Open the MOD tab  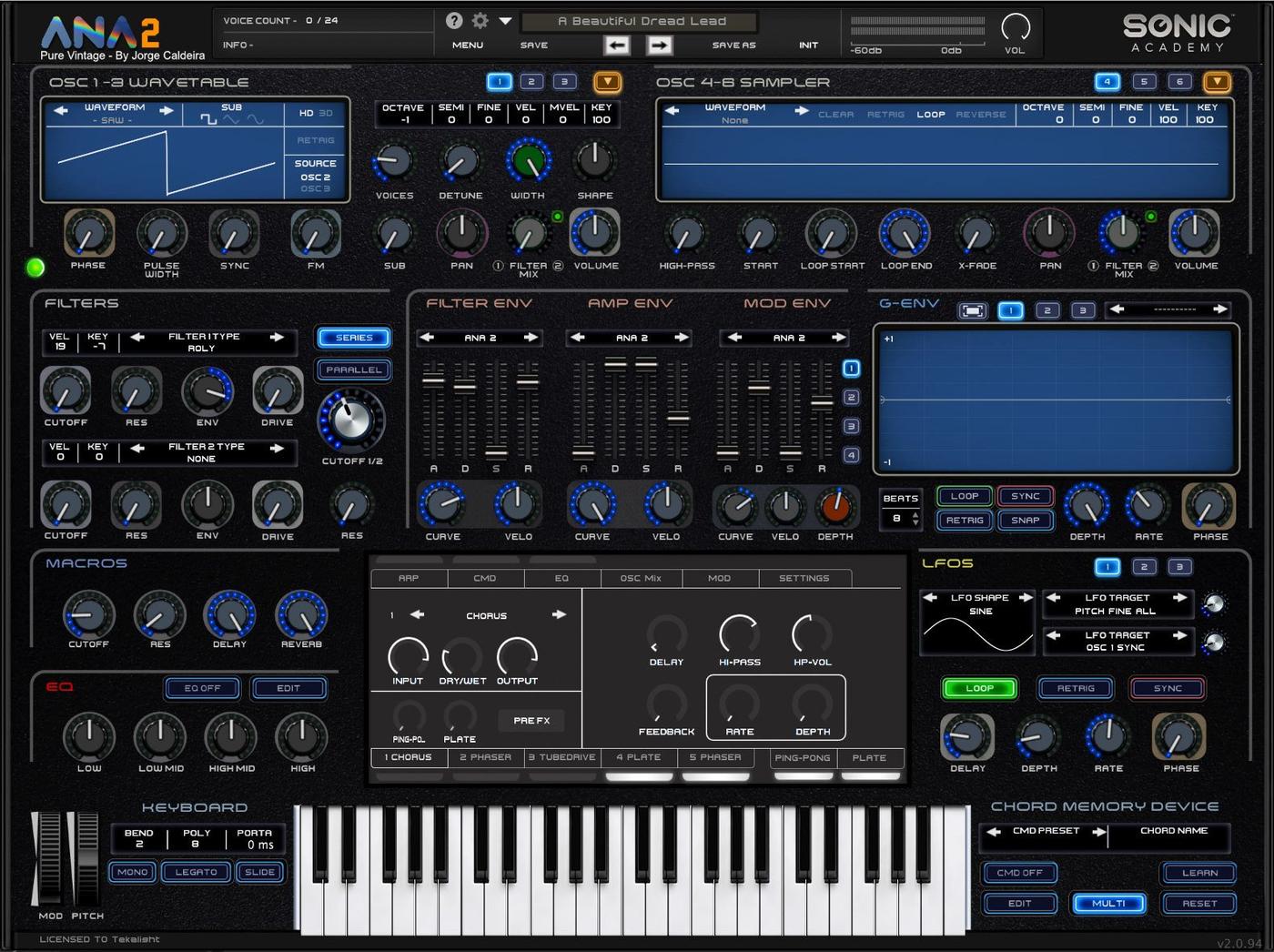click(719, 578)
